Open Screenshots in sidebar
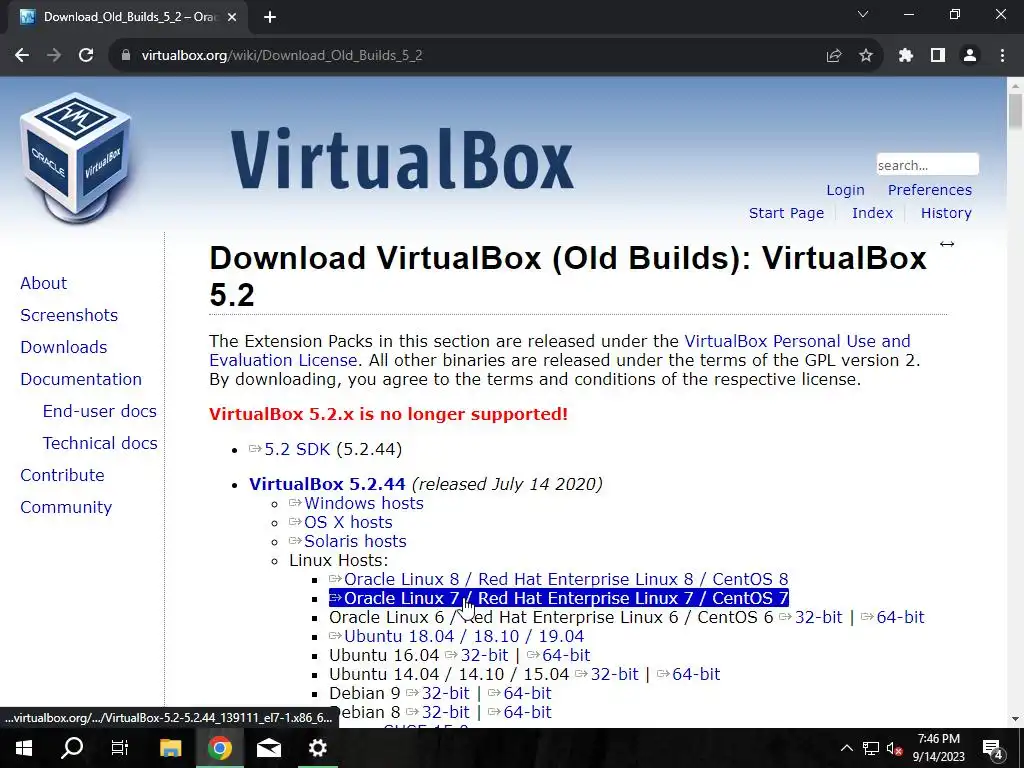Viewport: 1024px width, 768px height. pos(69,315)
